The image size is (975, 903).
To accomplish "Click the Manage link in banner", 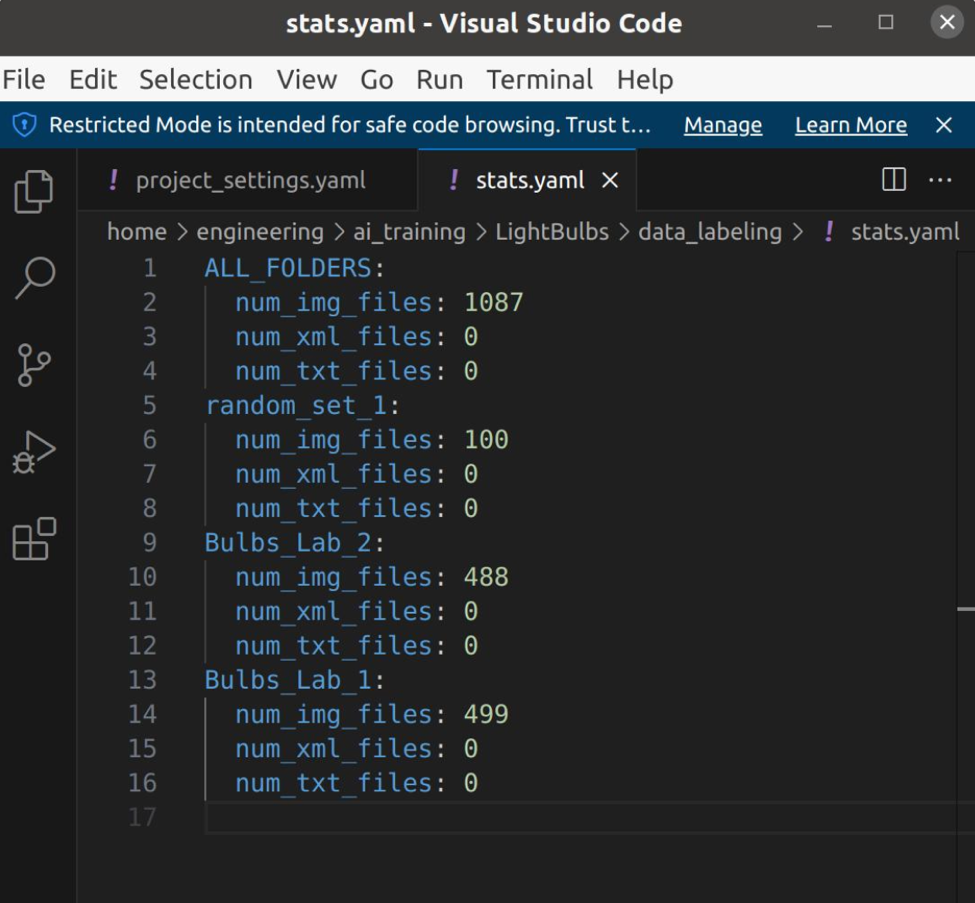I will (x=722, y=125).
